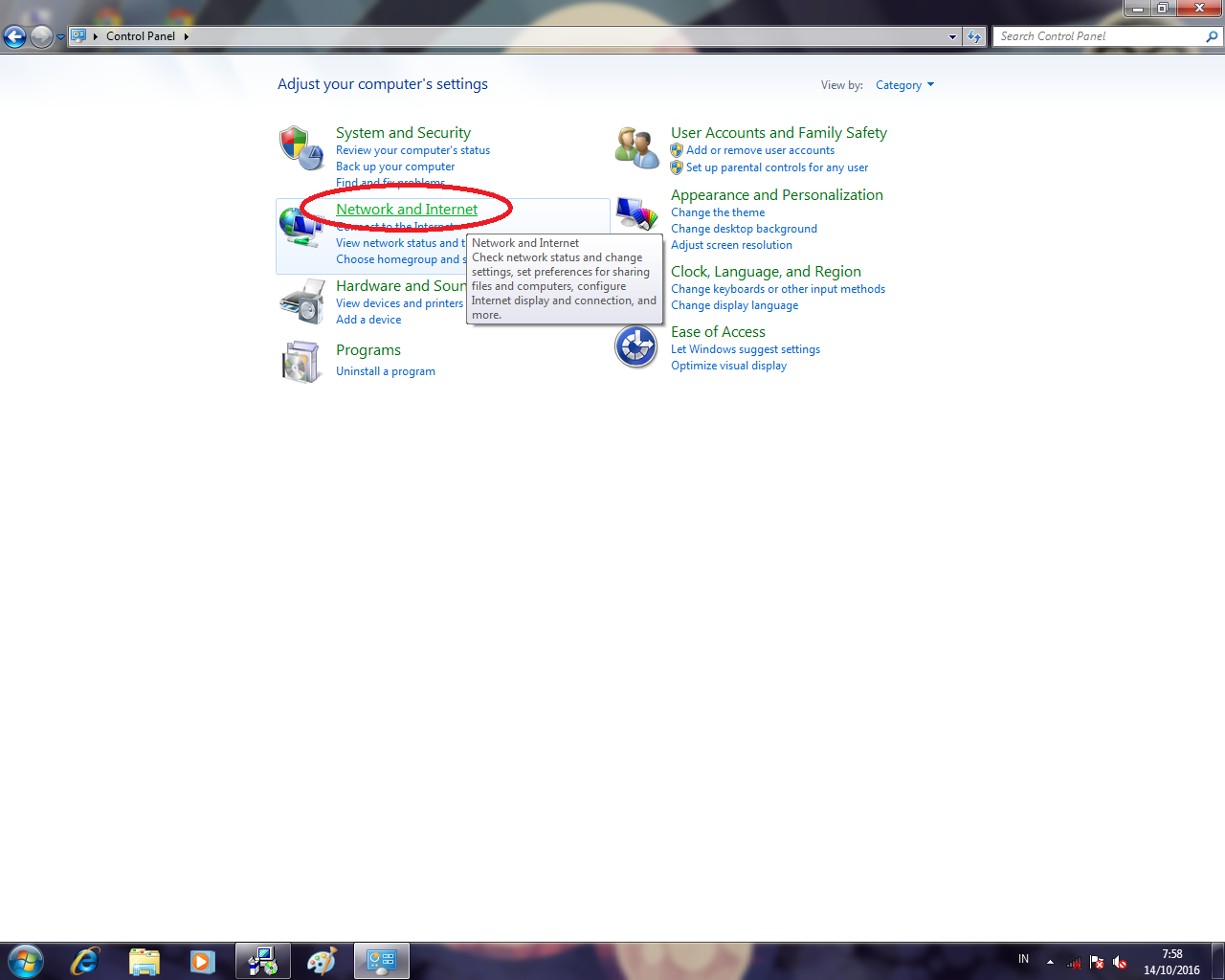Select the Control Panel breadcrumb in the address bar
Screen dimensions: 1225x980
click(x=141, y=36)
